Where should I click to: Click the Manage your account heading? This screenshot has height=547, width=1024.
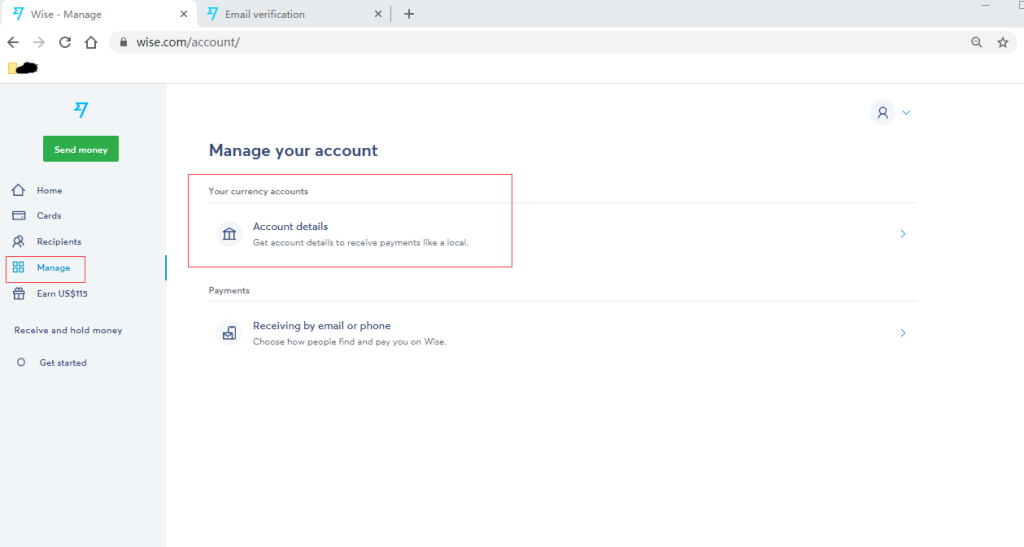pos(293,151)
